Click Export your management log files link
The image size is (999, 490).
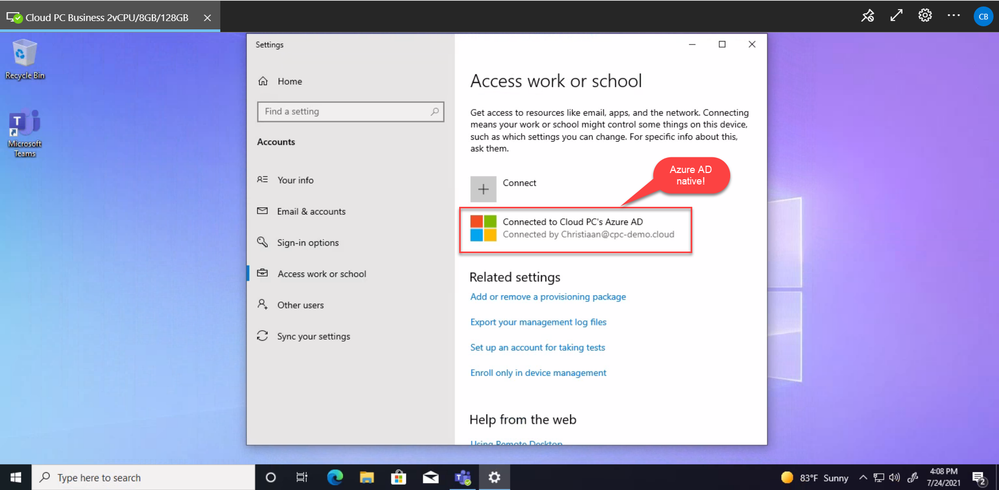538,322
